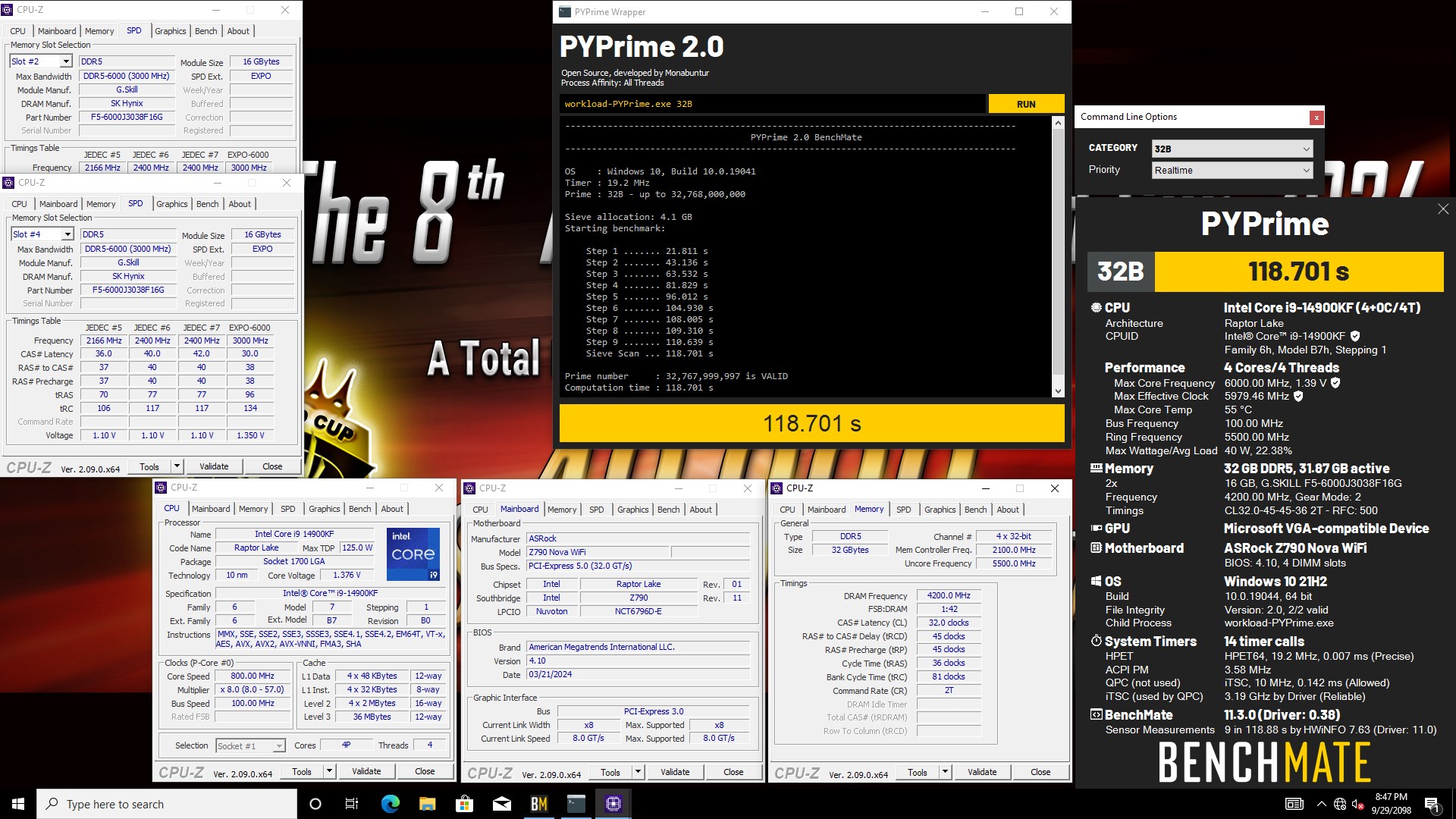Image resolution: width=1456 pixels, height=819 pixels.
Task: Open Mail app from taskbar
Action: [501, 804]
